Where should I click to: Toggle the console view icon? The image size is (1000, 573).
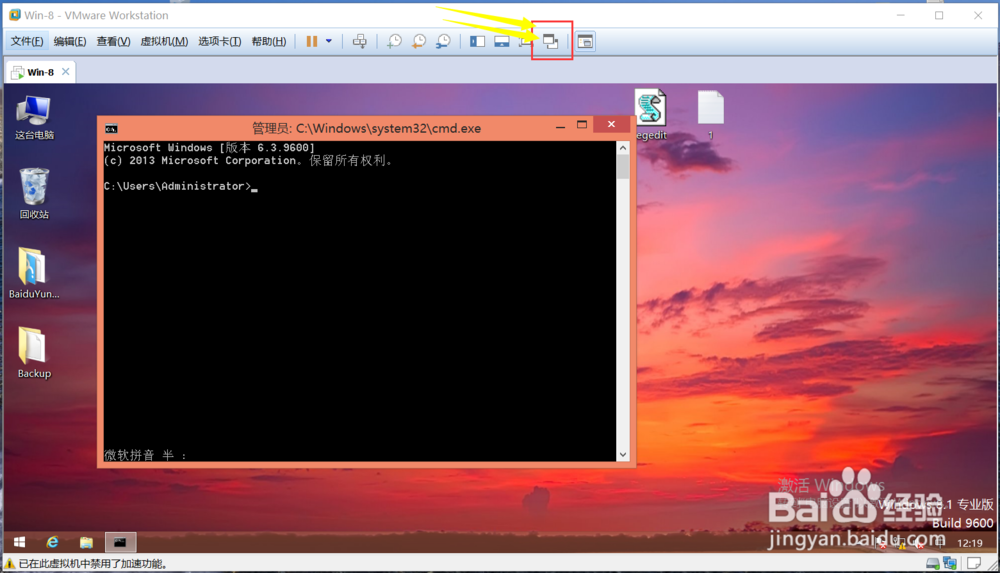[585, 41]
